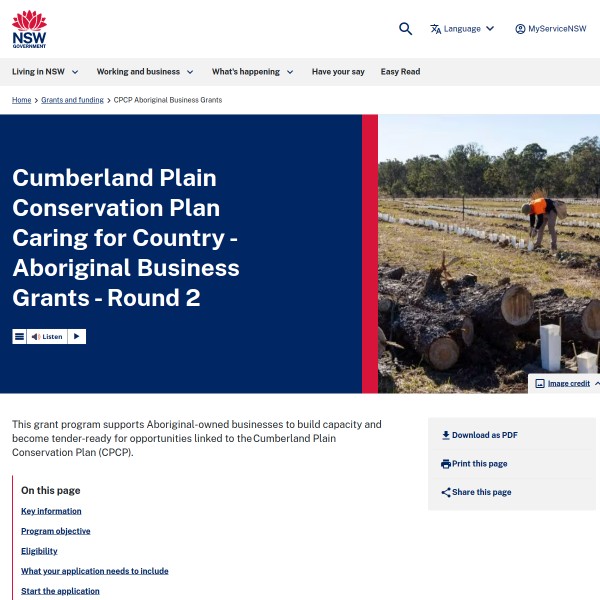Click the share icon

pos(446,492)
